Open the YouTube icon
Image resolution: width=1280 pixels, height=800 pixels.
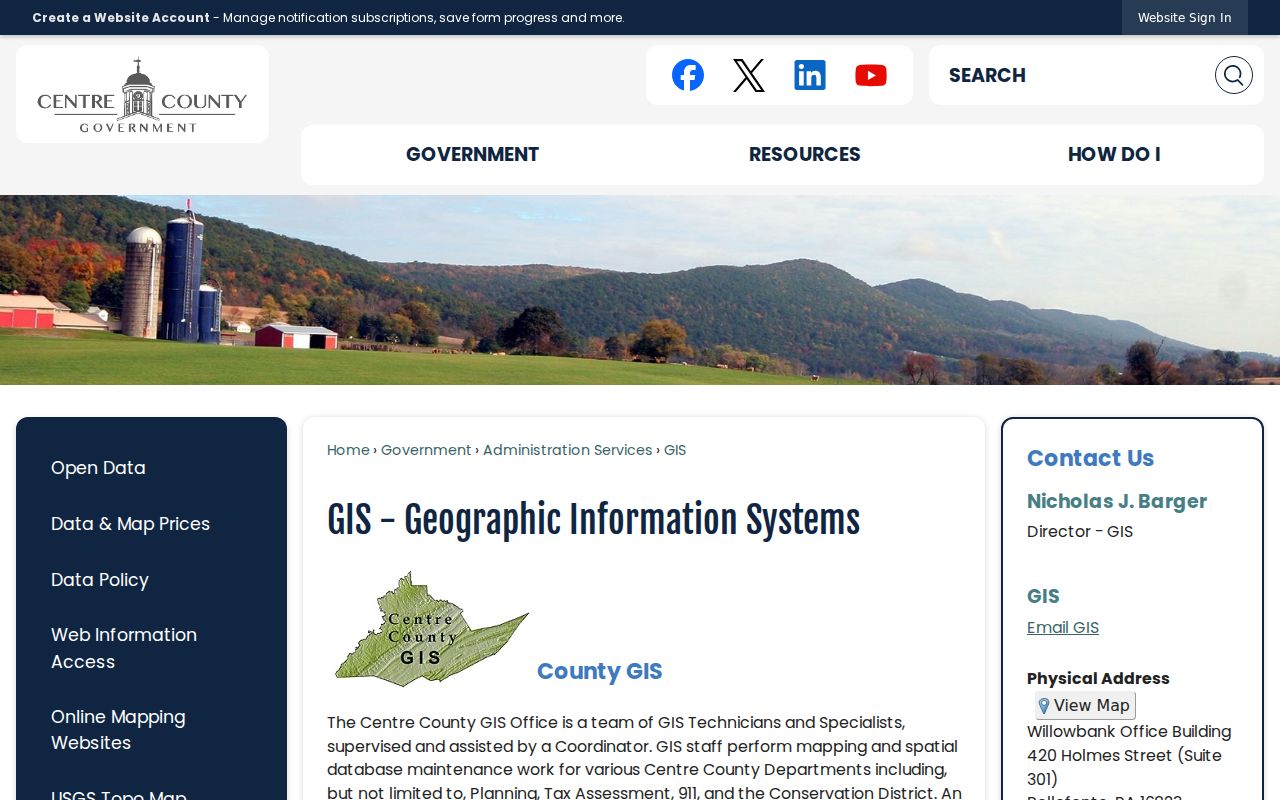(871, 75)
